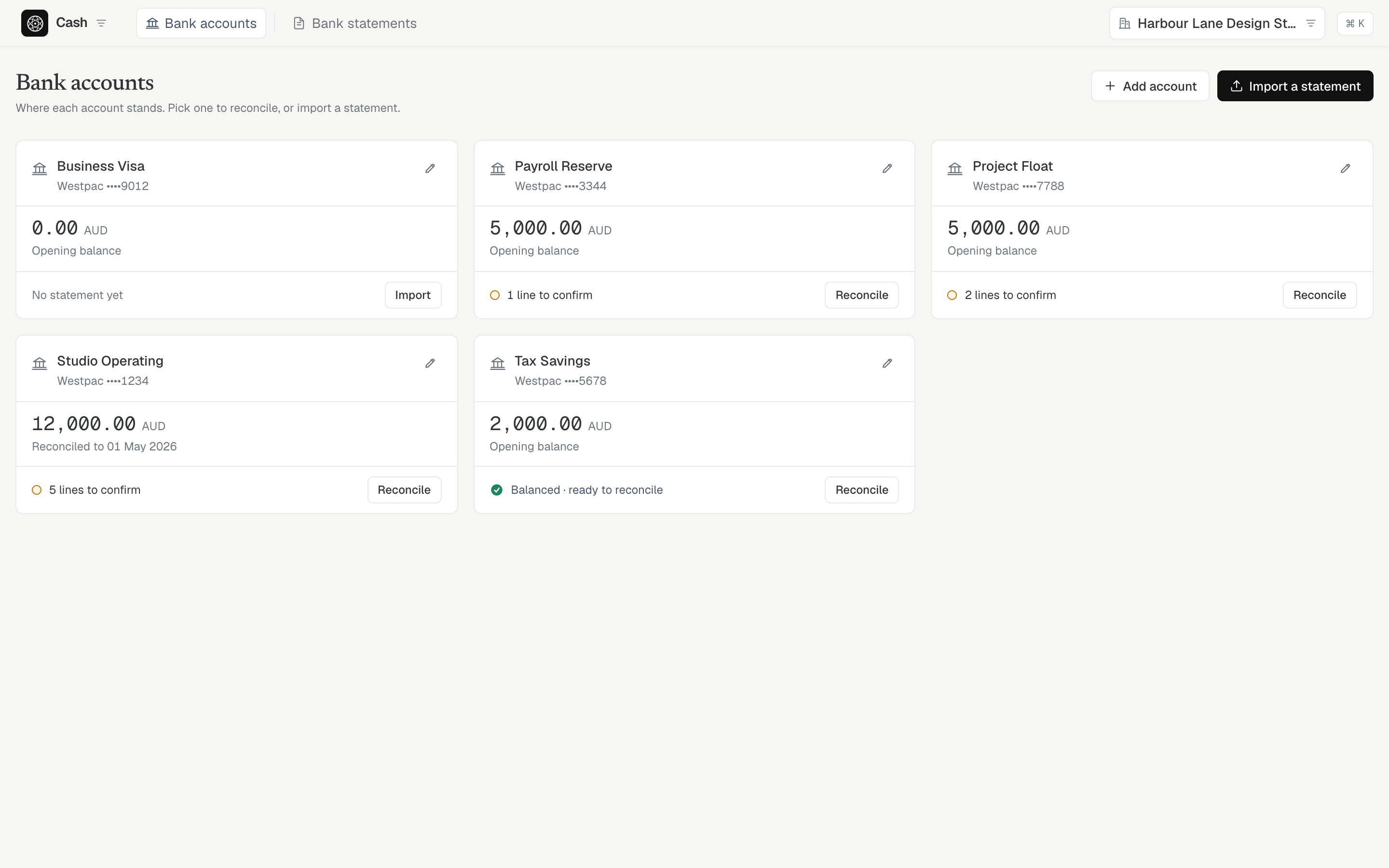Image resolution: width=1389 pixels, height=868 pixels.
Task: Reconcile the Studio Operating account
Action: tap(404, 489)
